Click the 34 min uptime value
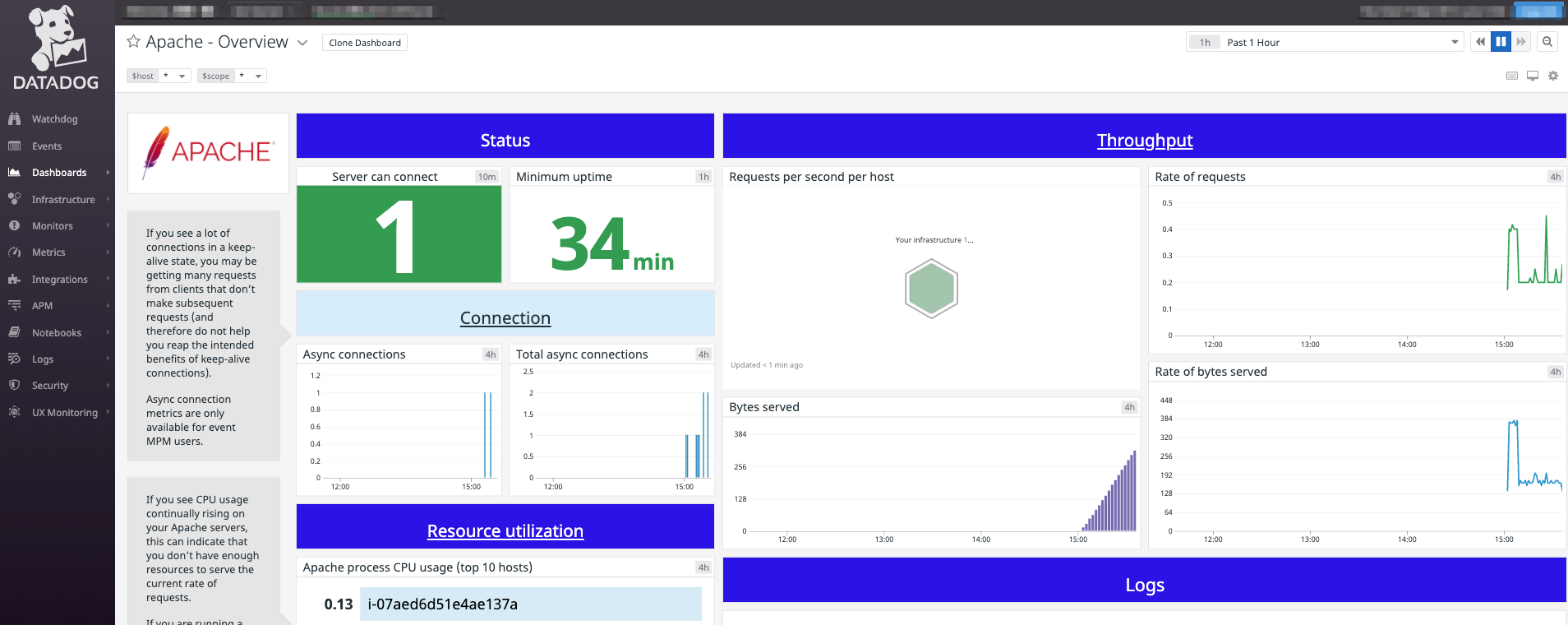Image resolution: width=1568 pixels, height=625 pixels. coord(612,243)
